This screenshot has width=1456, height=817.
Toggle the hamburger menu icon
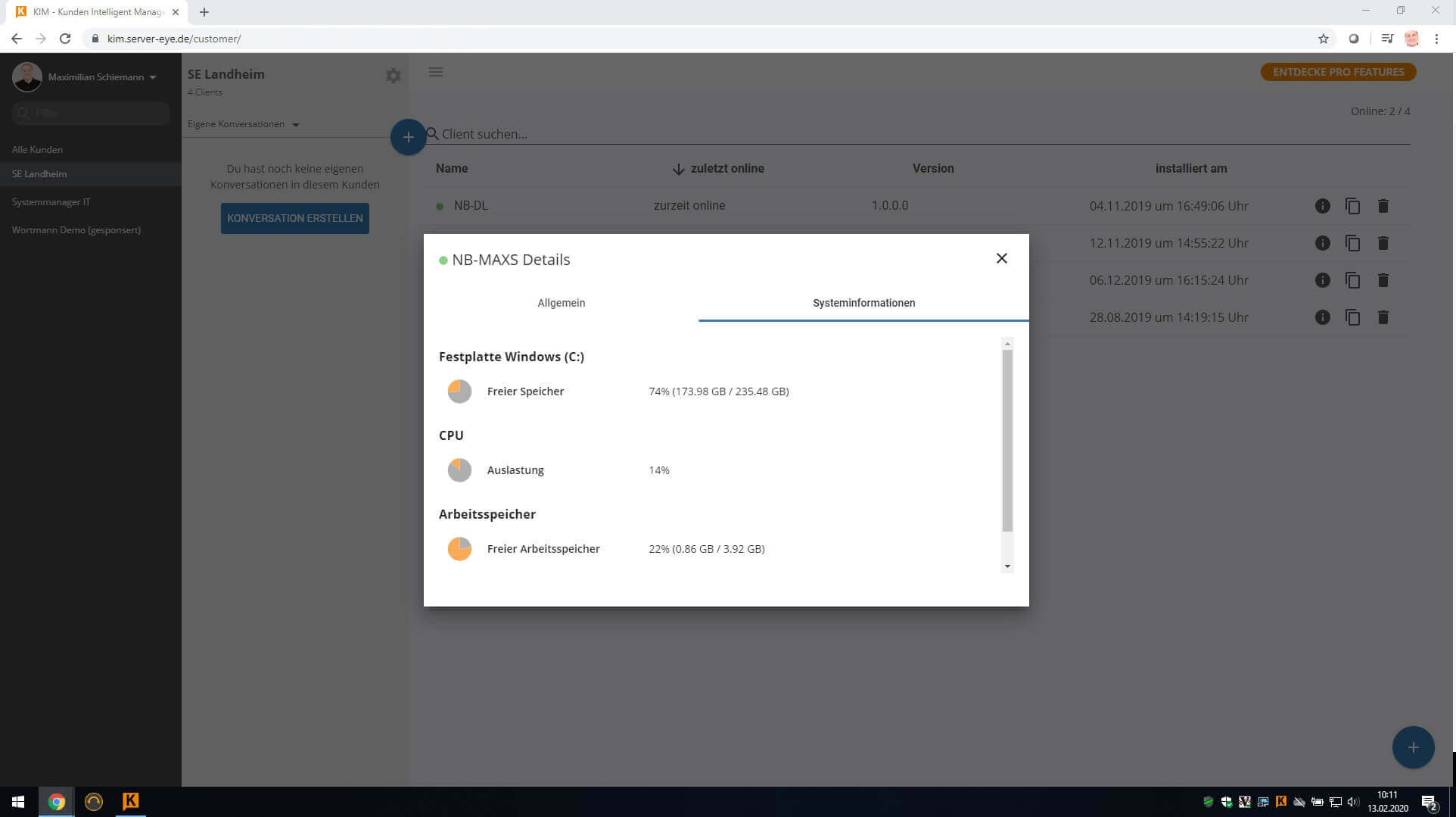436,72
